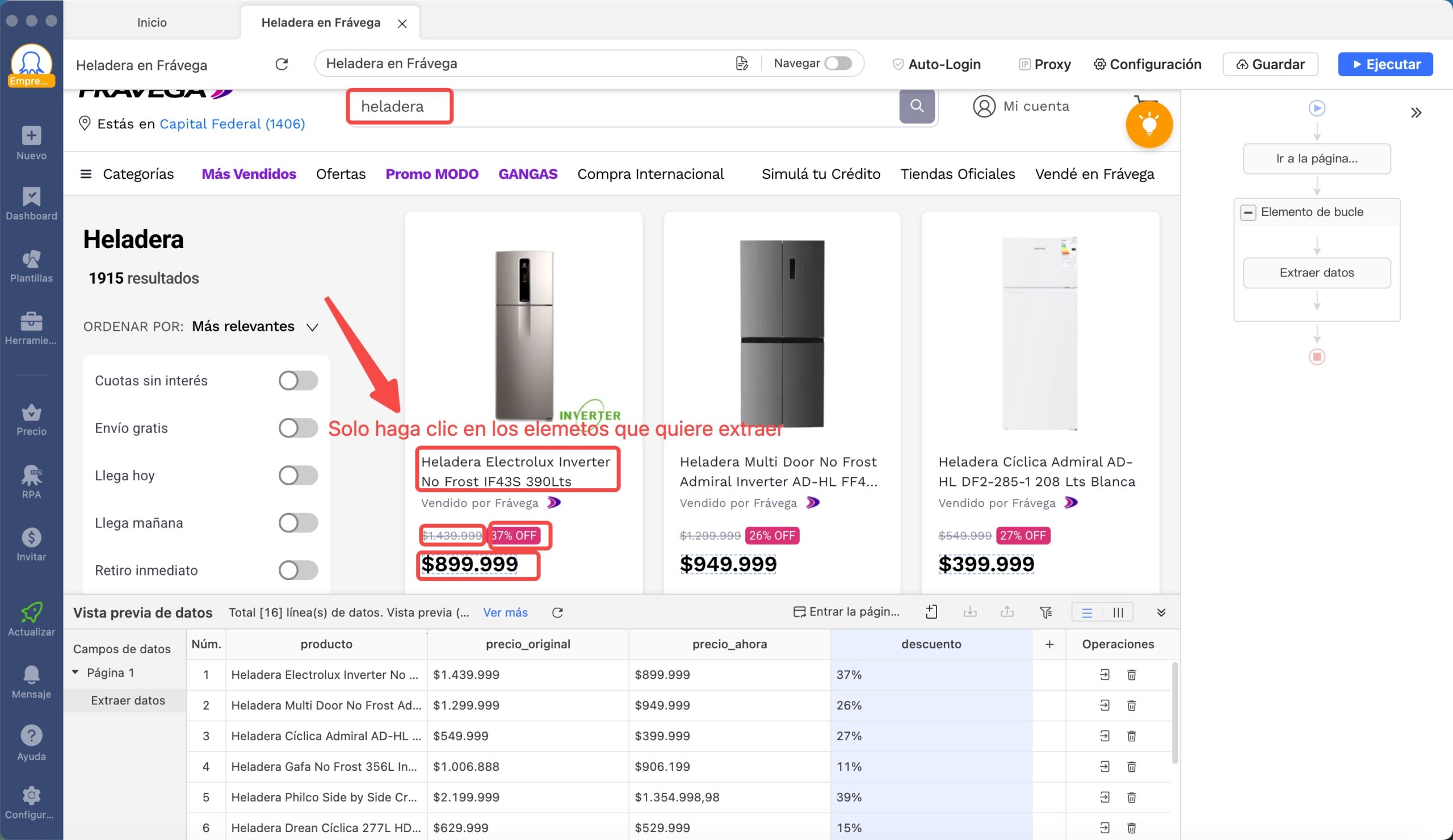The height and width of the screenshot is (840, 1453).
Task: Toggle the Navegar switch in the top bar
Action: point(839,64)
